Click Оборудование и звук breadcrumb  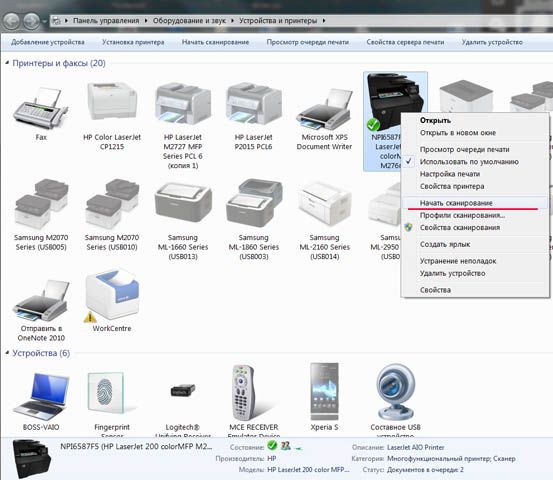pos(189,21)
